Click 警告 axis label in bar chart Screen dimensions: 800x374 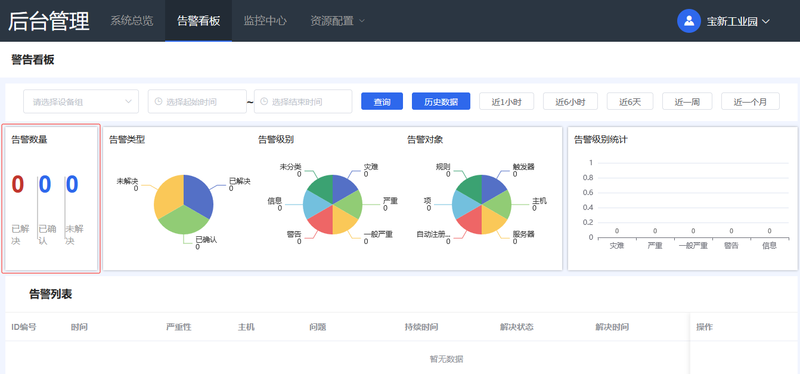point(731,246)
